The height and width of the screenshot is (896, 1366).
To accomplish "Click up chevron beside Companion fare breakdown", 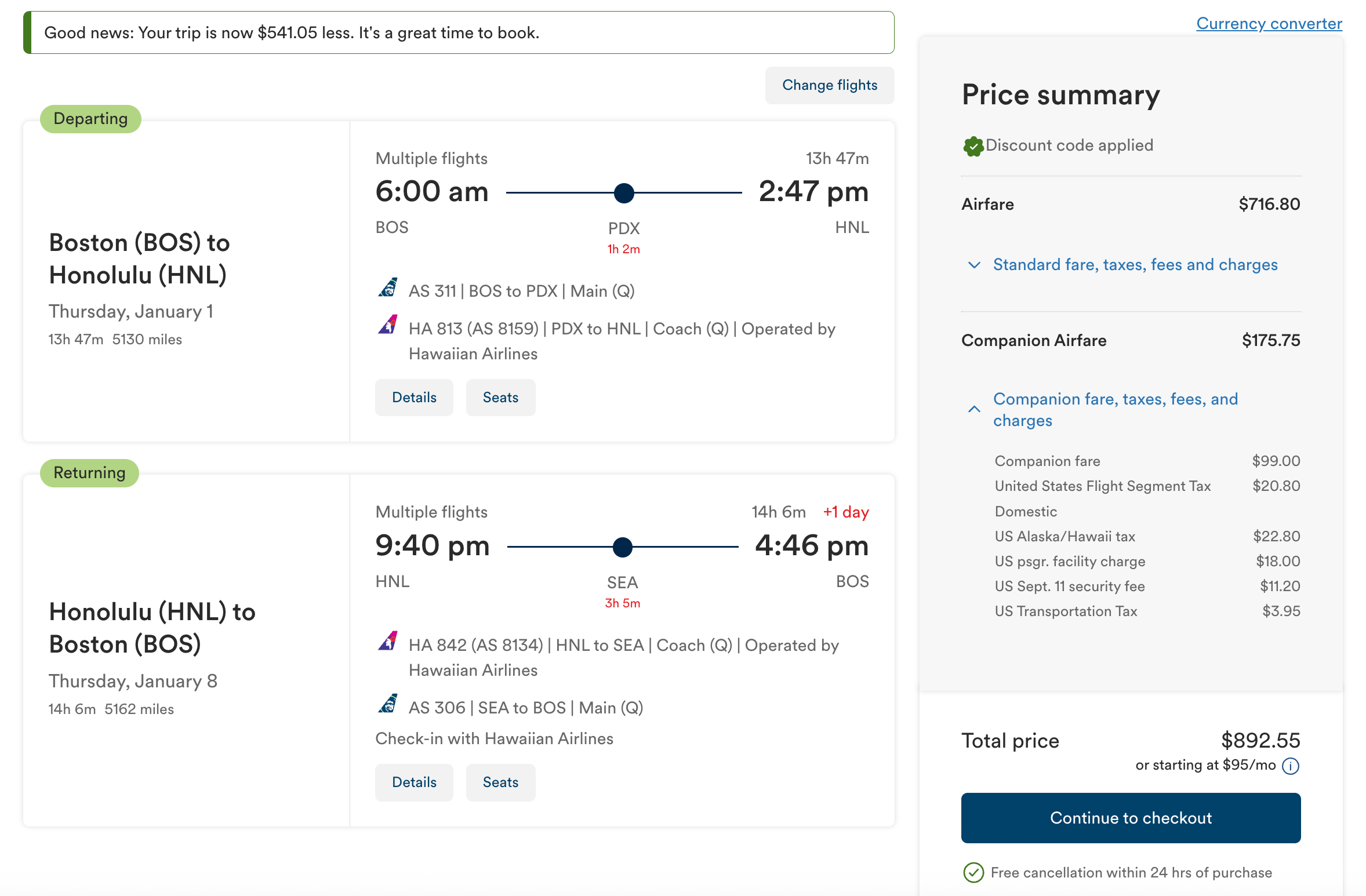I will pos(975,409).
